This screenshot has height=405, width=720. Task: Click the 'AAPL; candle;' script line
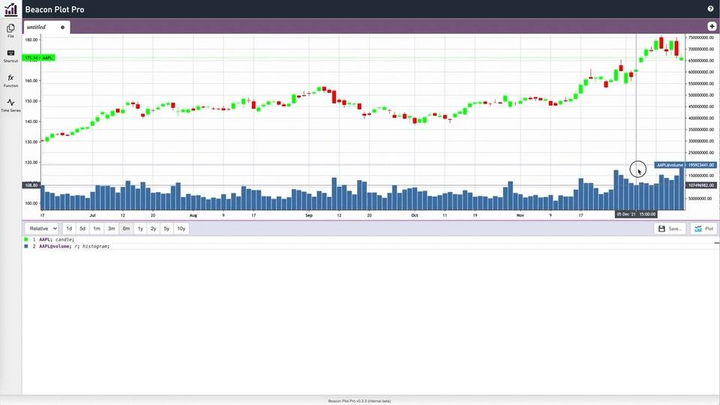56,240
